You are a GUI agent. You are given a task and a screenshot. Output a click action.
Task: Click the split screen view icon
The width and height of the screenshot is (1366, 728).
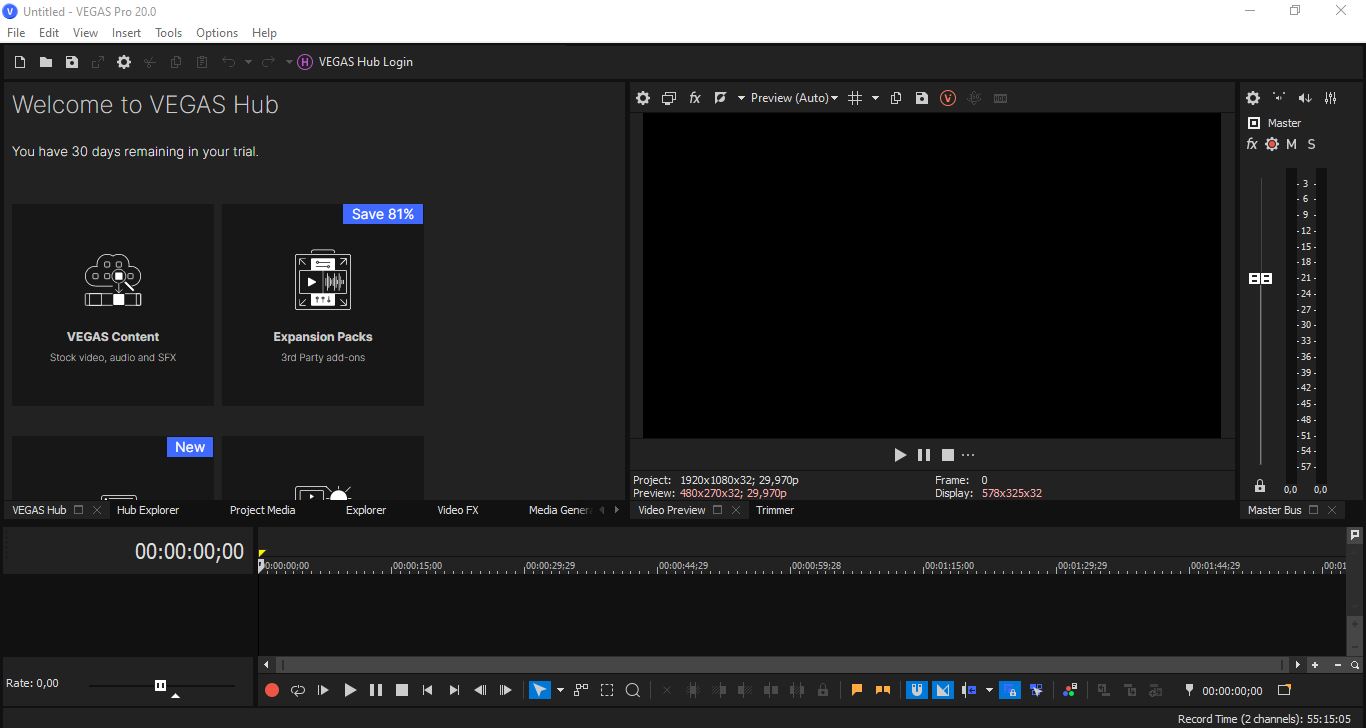(720, 98)
